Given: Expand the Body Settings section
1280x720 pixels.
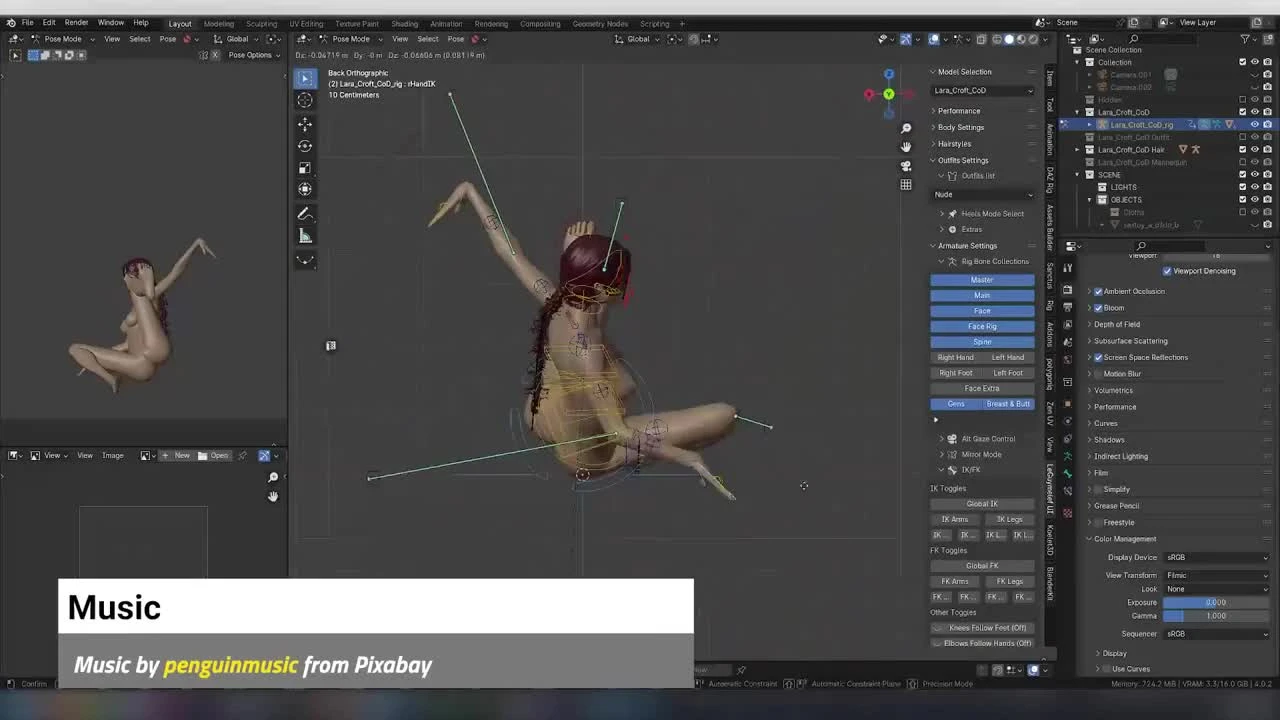Looking at the screenshot, I should [x=960, y=127].
